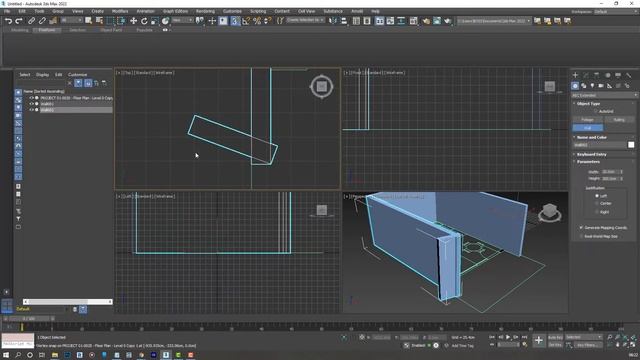The width and height of the screenshot is (640, 360).
Task: Select the Right justification radio button
Action: coord(597,212)
